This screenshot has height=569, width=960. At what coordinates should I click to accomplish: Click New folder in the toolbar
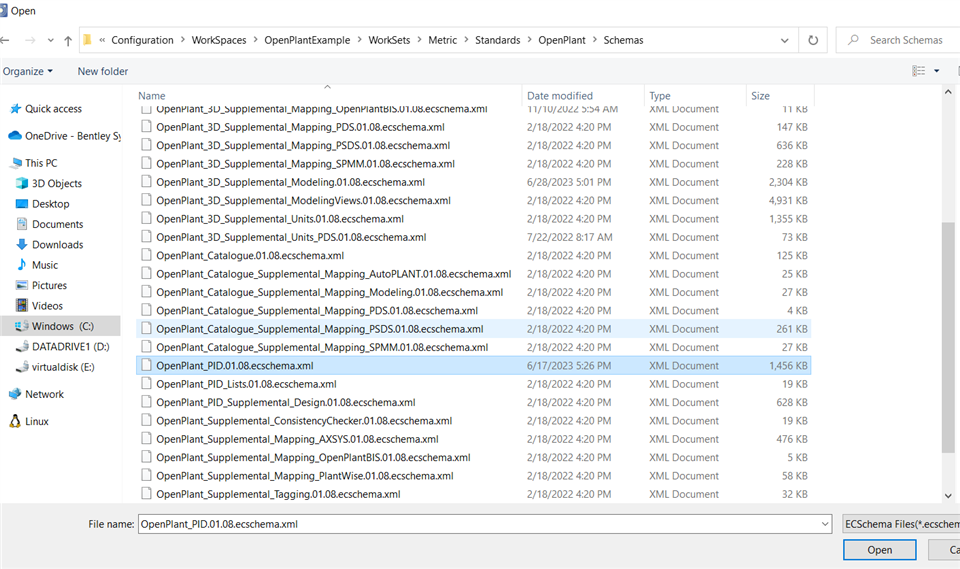point(103,71)
